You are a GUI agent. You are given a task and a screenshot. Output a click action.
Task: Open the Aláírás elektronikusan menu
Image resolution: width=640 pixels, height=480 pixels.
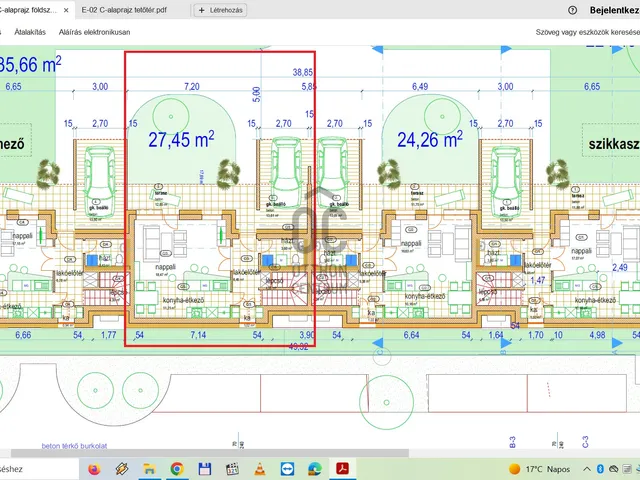click(94, 32)
